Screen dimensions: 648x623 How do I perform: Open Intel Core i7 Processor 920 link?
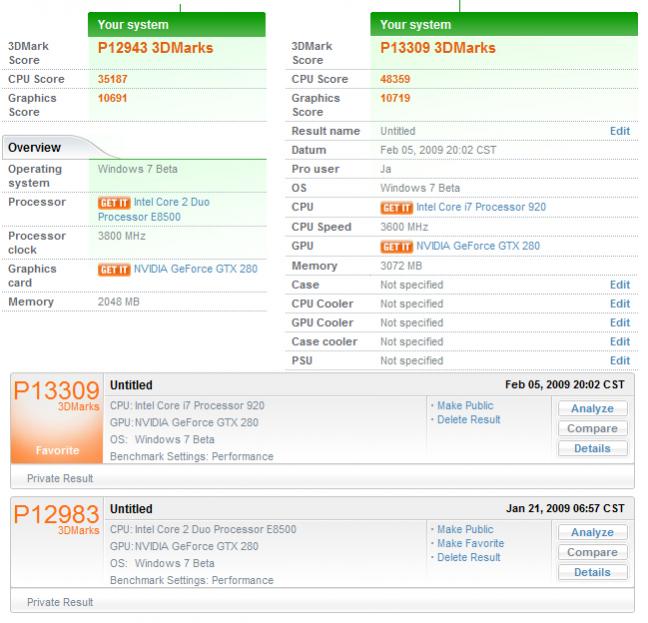pos(481,207)
